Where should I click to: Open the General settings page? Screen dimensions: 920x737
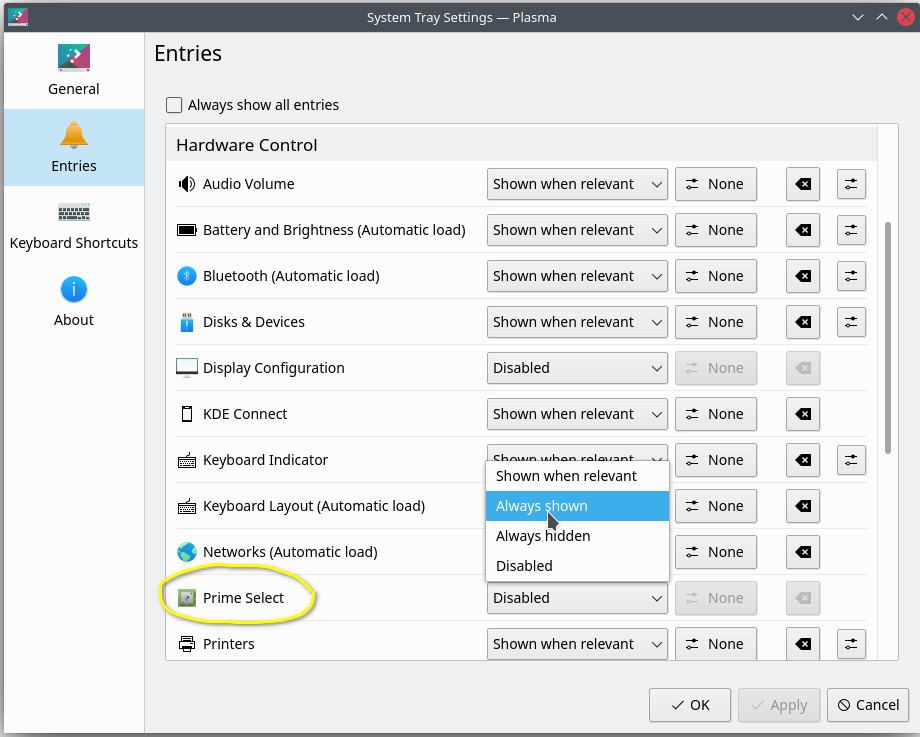74,70
